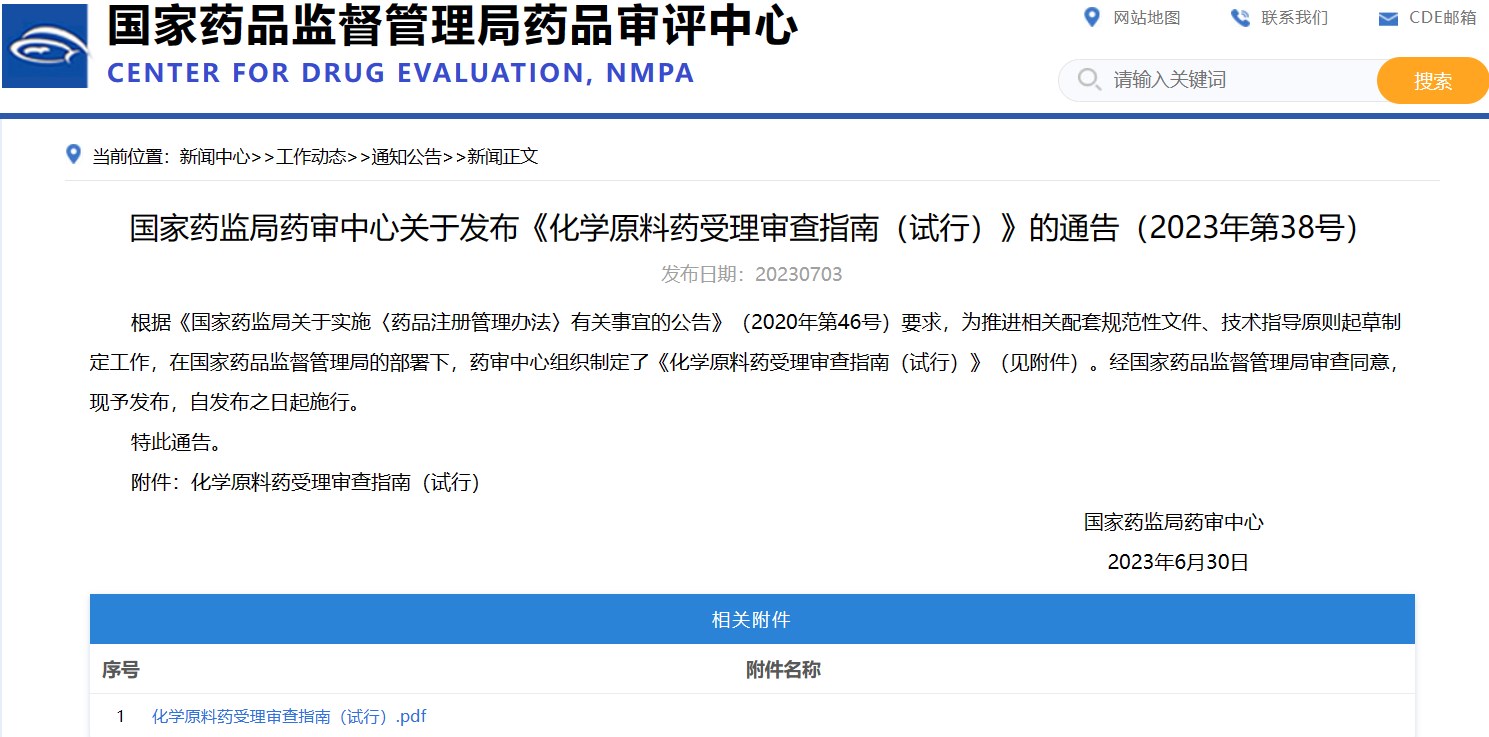Go to 新闻中心 in the breadcrumb
Image resolution: width=1489 pixels, height=737 pixels.
point(215,156)
